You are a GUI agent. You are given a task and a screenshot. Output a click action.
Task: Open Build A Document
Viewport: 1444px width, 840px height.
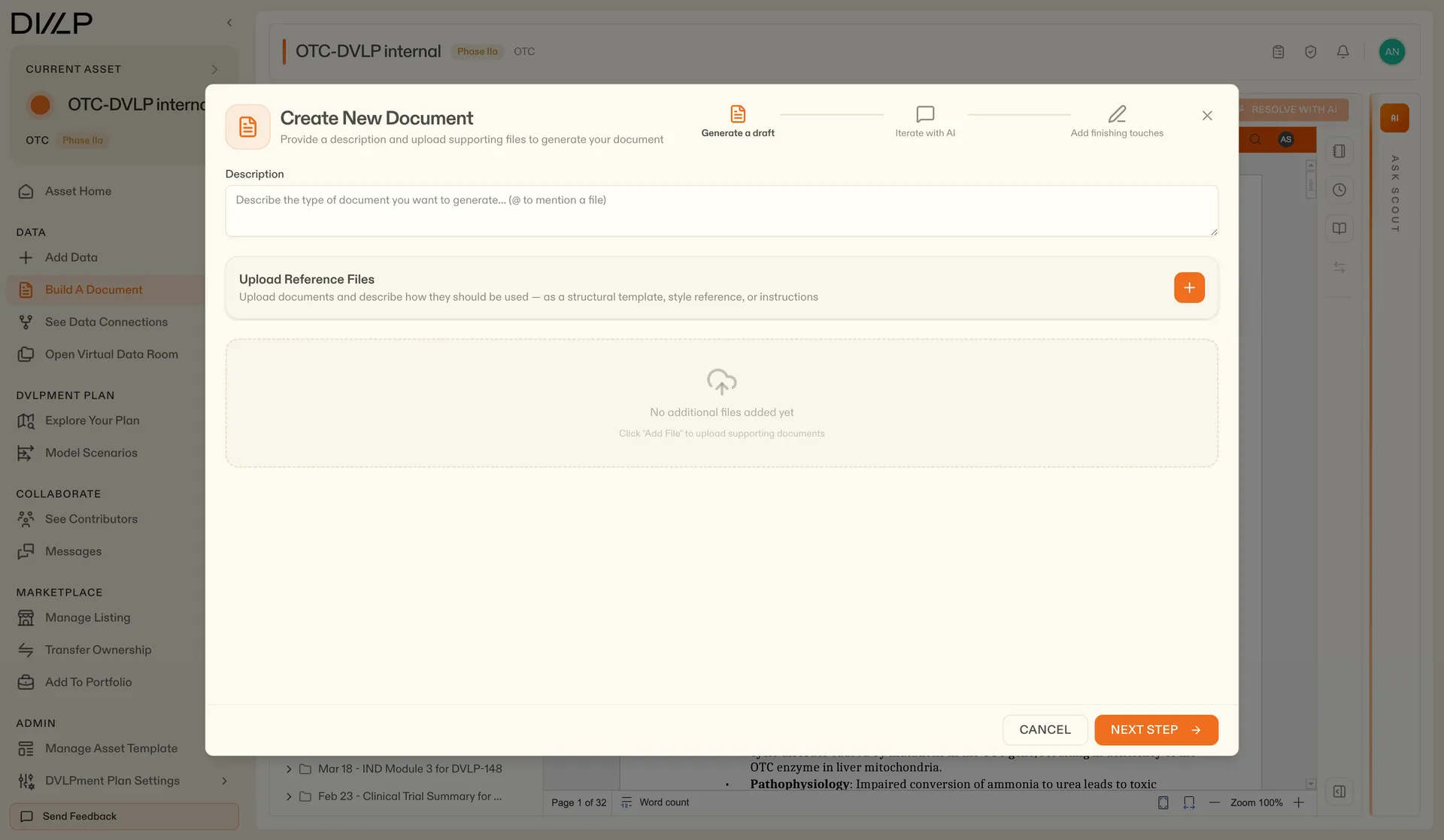pos(93,290)
